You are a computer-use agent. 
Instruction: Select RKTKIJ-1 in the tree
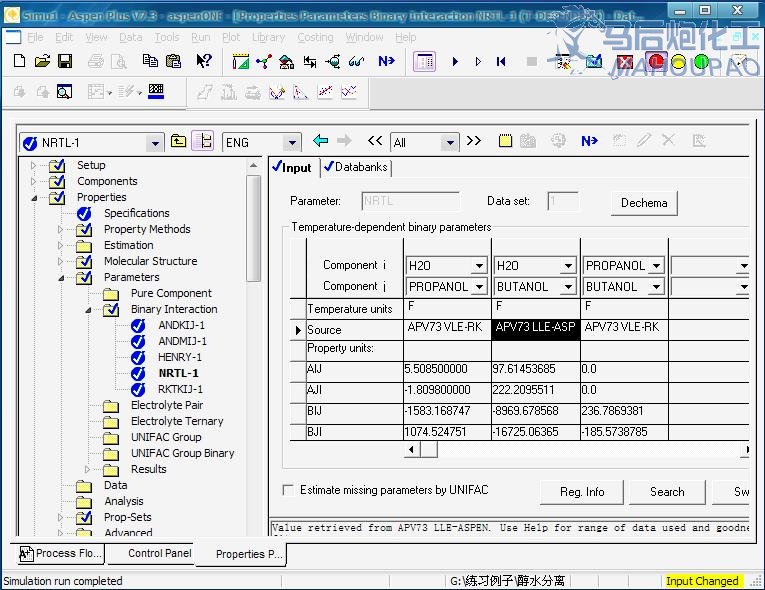click(x=180, y=389)
